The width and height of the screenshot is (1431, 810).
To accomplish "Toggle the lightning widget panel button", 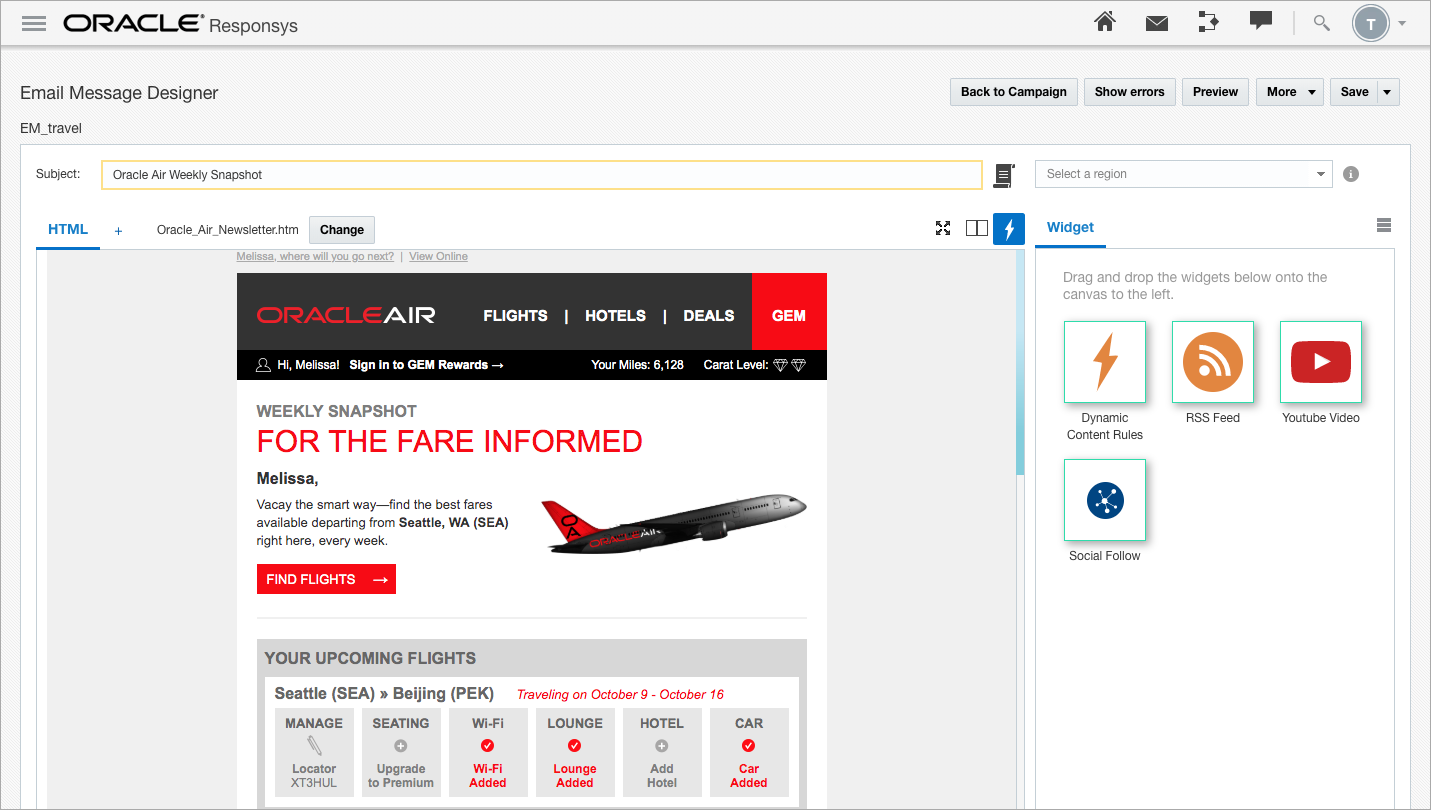I will pyautogui.click(x=1009, y=229).
